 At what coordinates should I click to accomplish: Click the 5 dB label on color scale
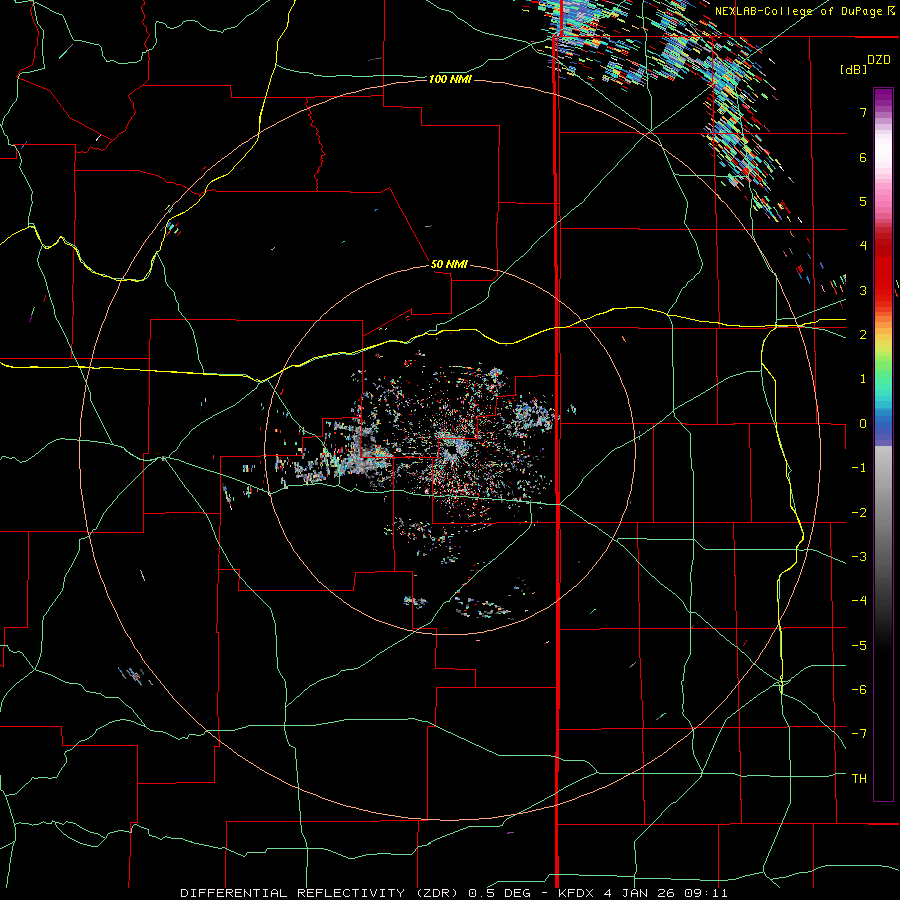pos(863,201)
